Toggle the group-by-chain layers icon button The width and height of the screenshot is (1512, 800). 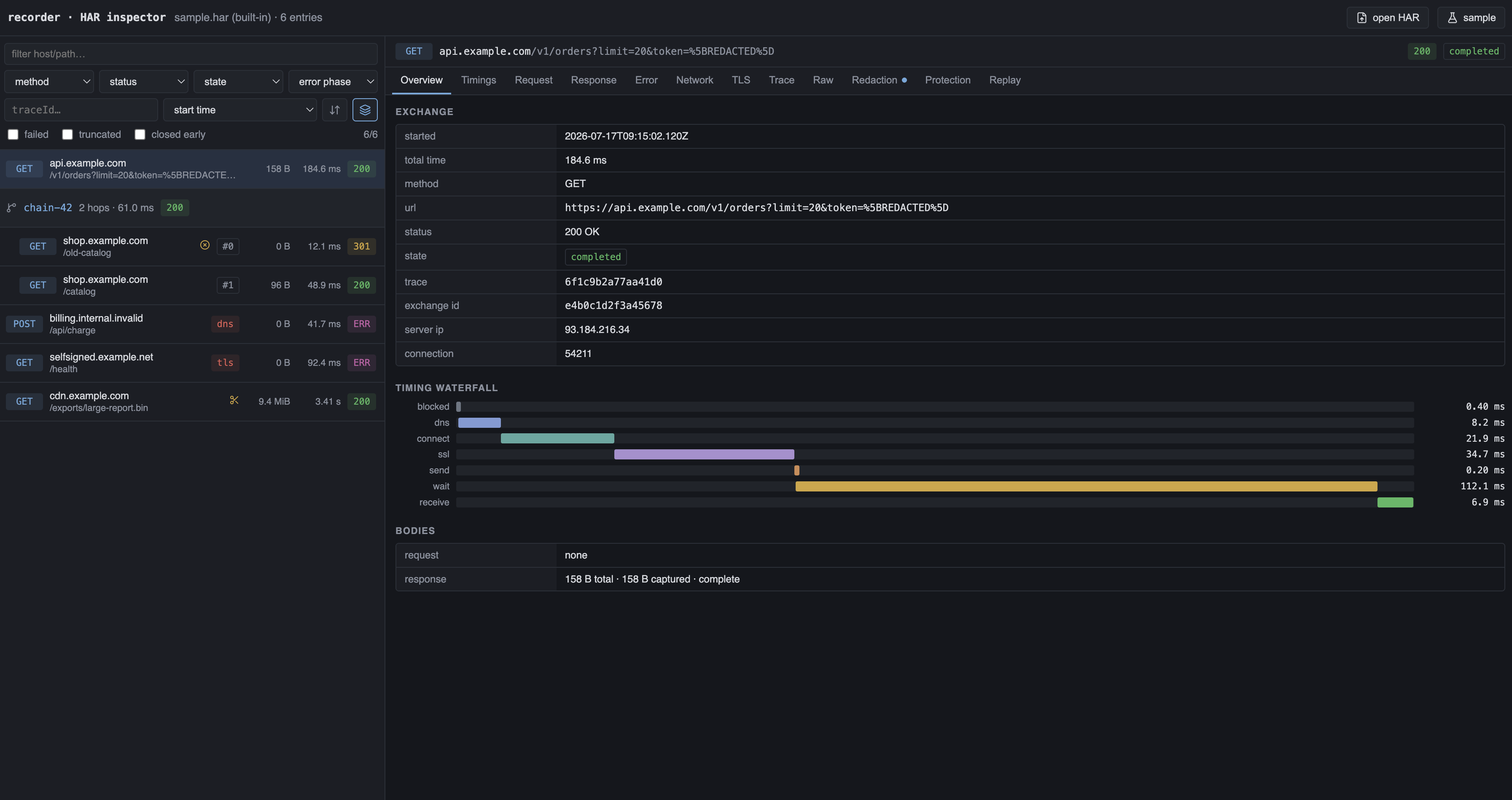[x=364, y=110]
